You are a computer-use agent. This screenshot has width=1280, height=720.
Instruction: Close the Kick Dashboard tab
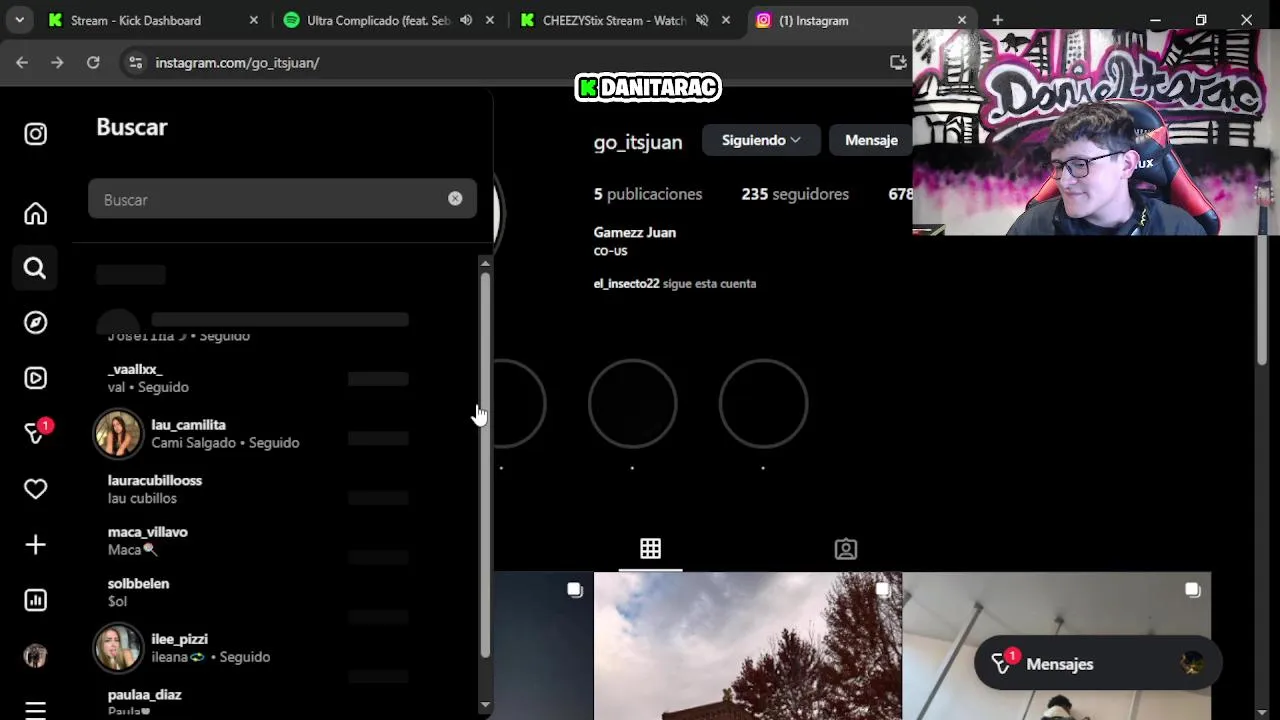coord(253,20)
